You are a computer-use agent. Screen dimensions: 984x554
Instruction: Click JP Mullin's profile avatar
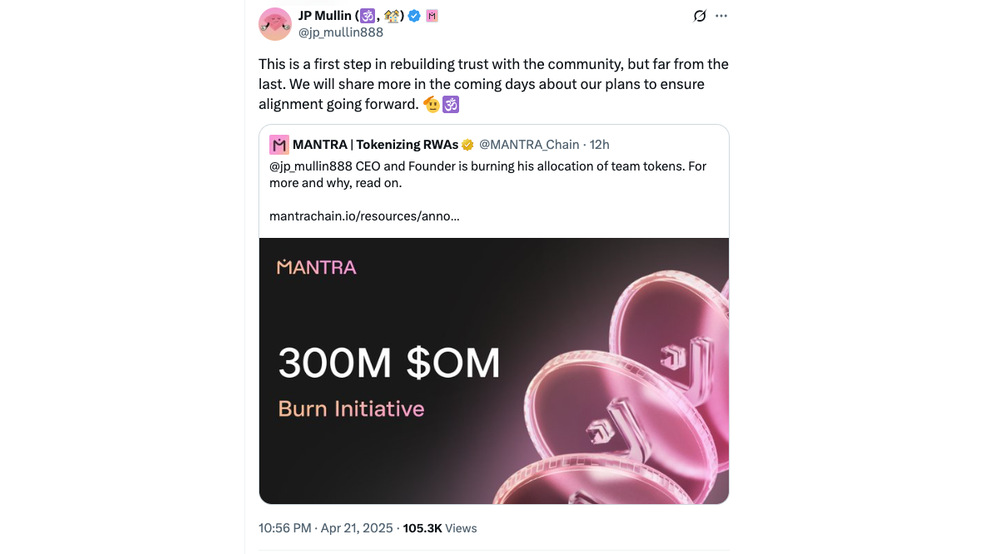tap(275, 24)
